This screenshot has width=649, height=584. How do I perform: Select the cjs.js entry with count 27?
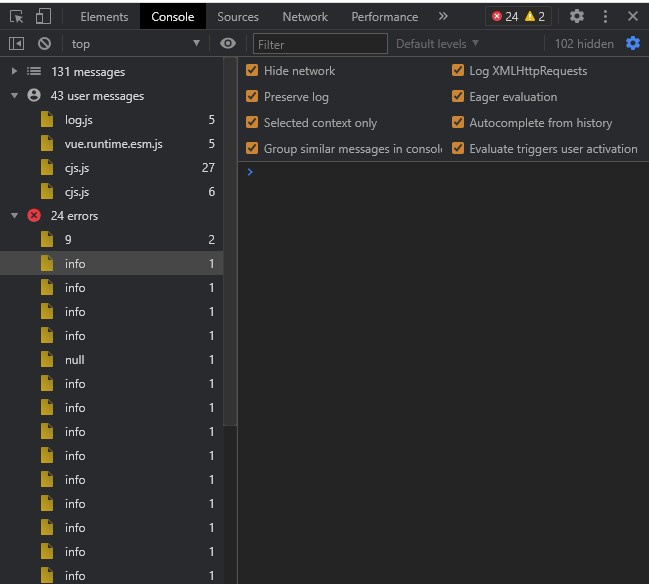click(112, 168)
